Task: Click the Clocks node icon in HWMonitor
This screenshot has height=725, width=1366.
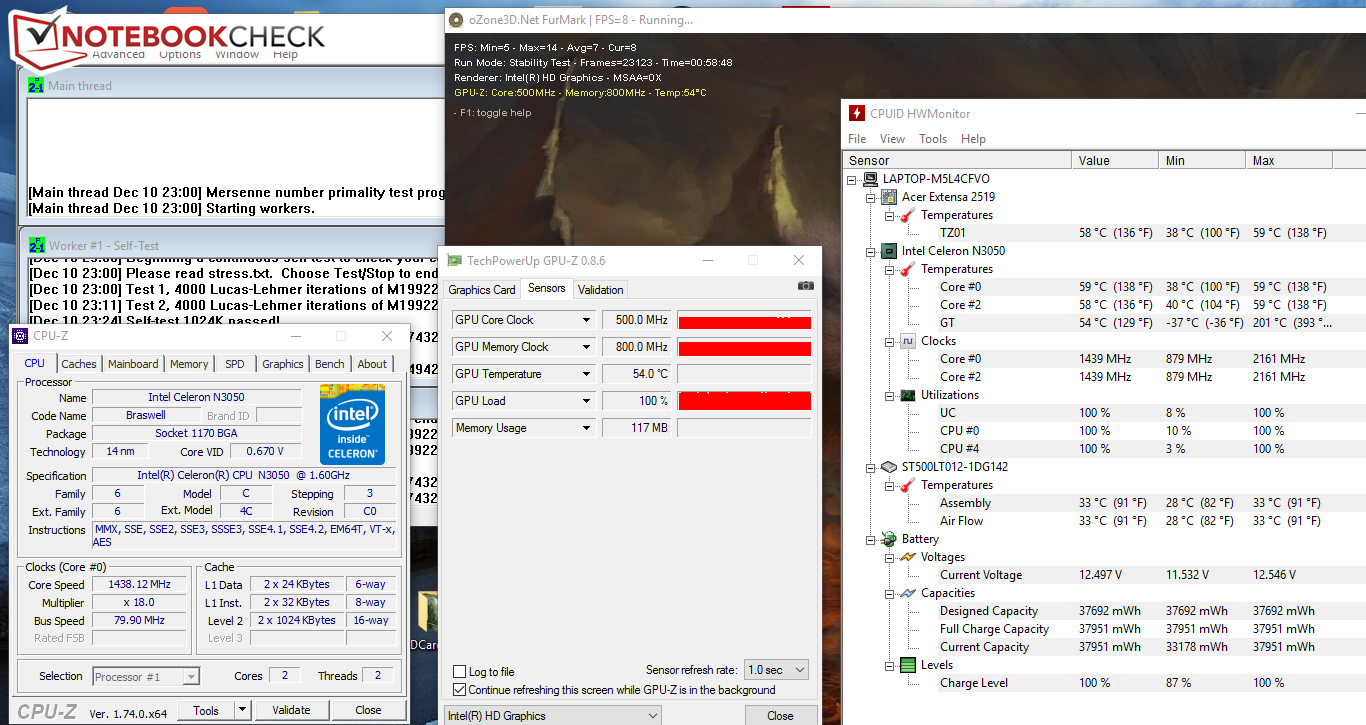Action: [907, 341]
